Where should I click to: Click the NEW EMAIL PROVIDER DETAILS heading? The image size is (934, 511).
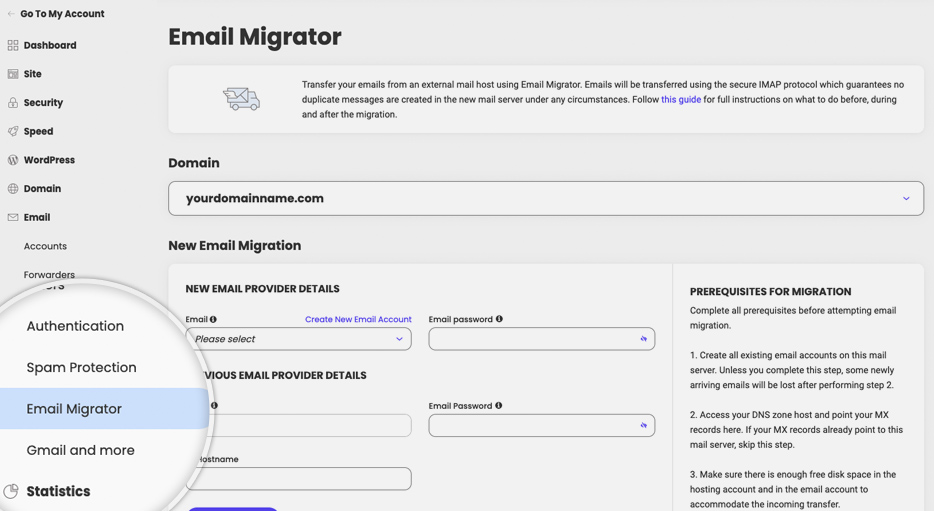[262, 289]
